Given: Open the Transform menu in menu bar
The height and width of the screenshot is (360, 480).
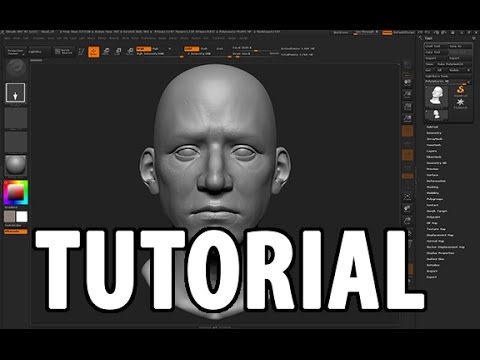Looking at the screenshot, I should (218, 38).
